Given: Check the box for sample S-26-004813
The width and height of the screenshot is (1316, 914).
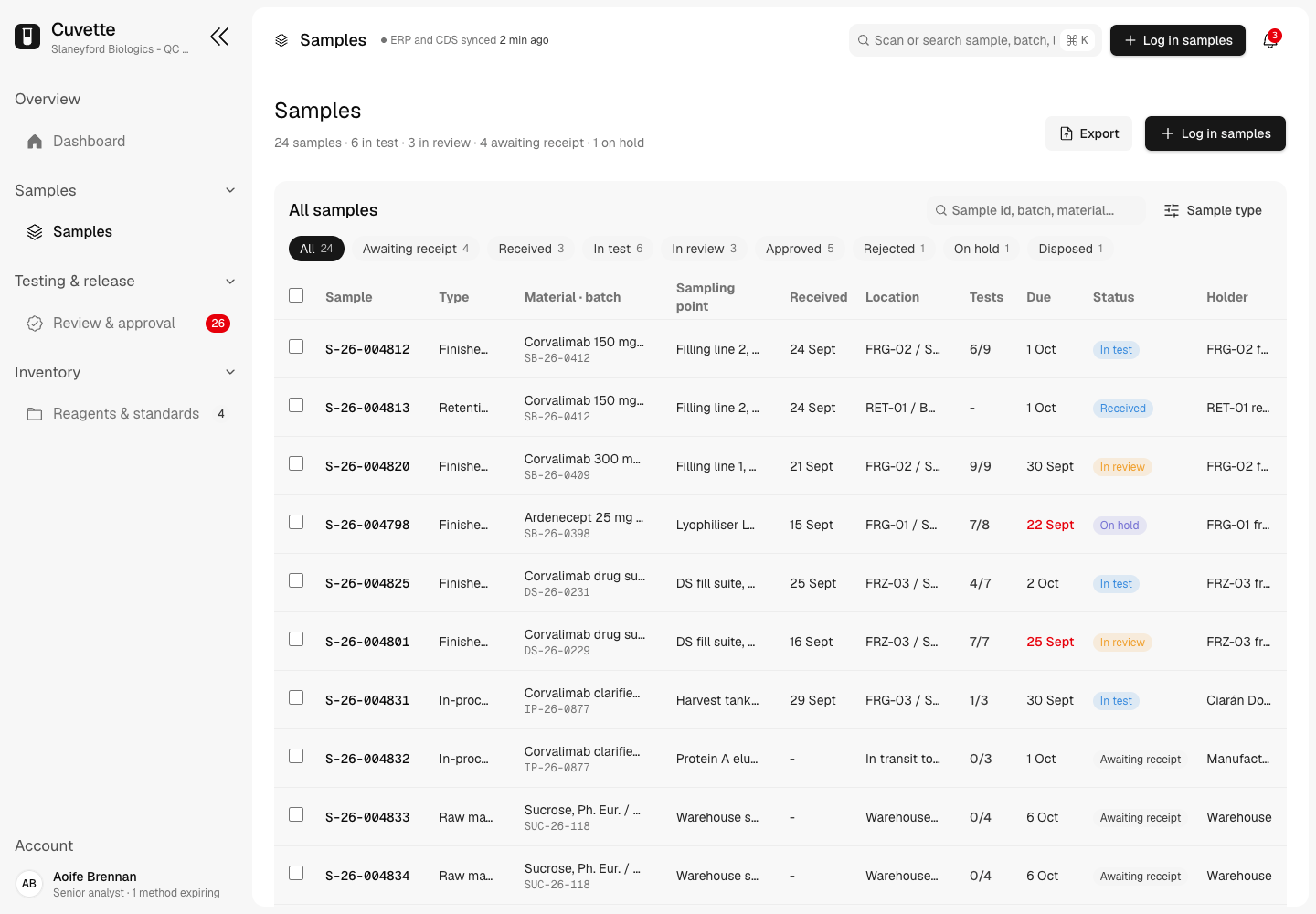Looking at the screenshot, I should pyautogui.click(x=296, y=405).
